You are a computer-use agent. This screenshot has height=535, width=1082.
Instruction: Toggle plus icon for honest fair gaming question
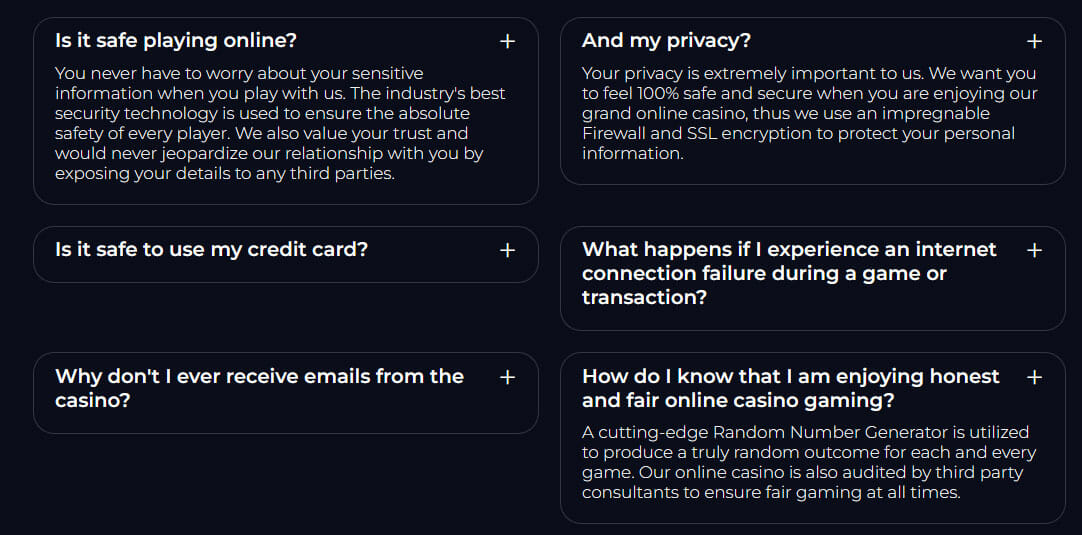pyautogui.click(x=1034, y=377)
